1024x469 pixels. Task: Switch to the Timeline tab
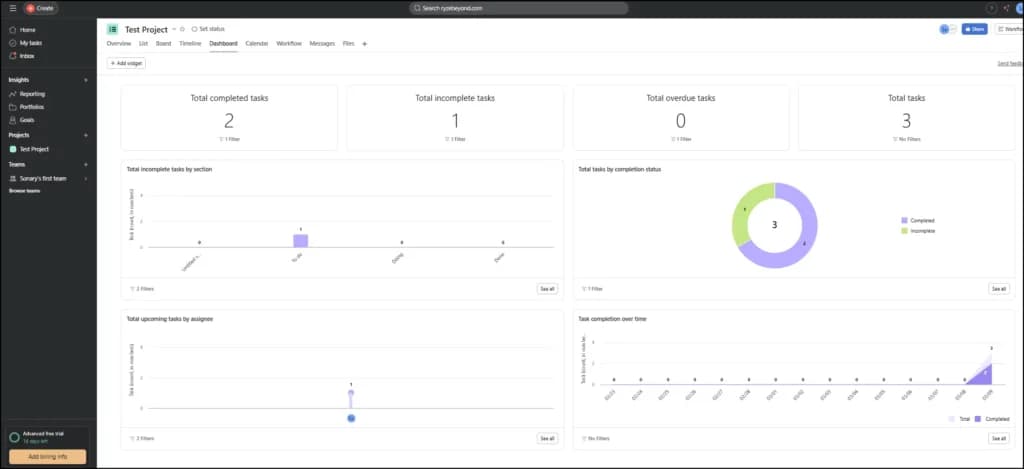point(190,44)
